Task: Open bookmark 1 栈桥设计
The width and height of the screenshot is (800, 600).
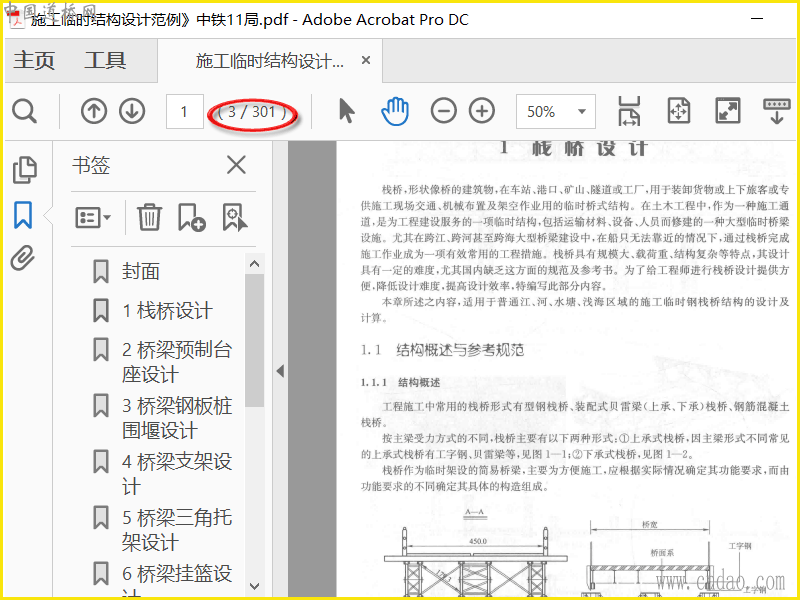Action: (167, 310)
